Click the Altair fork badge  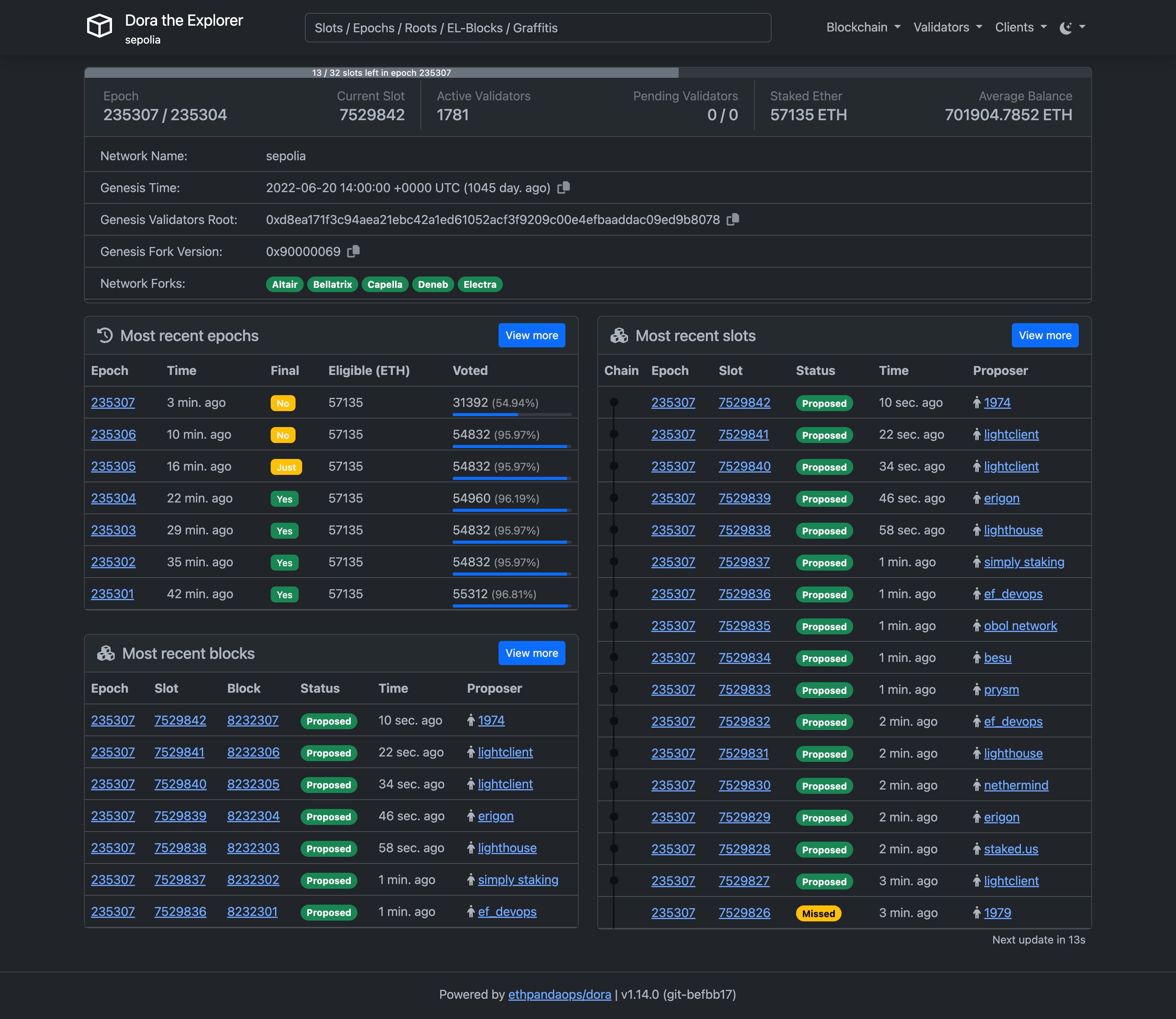(x=284, y=284)
